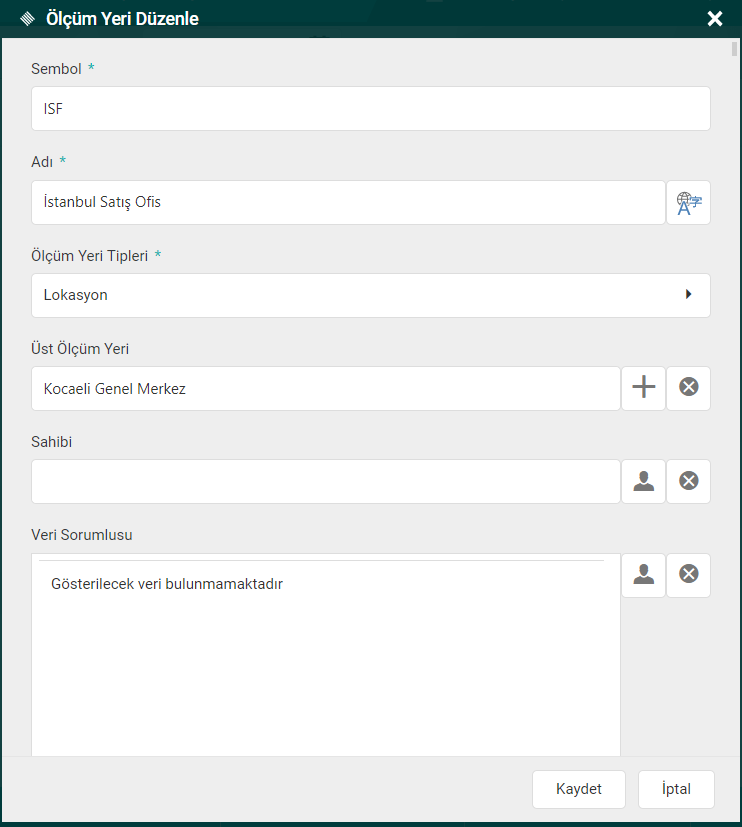Expand the arrow in the Lokasyon field
The height and width of the screenshot is (827, 742).
point(688,295)
